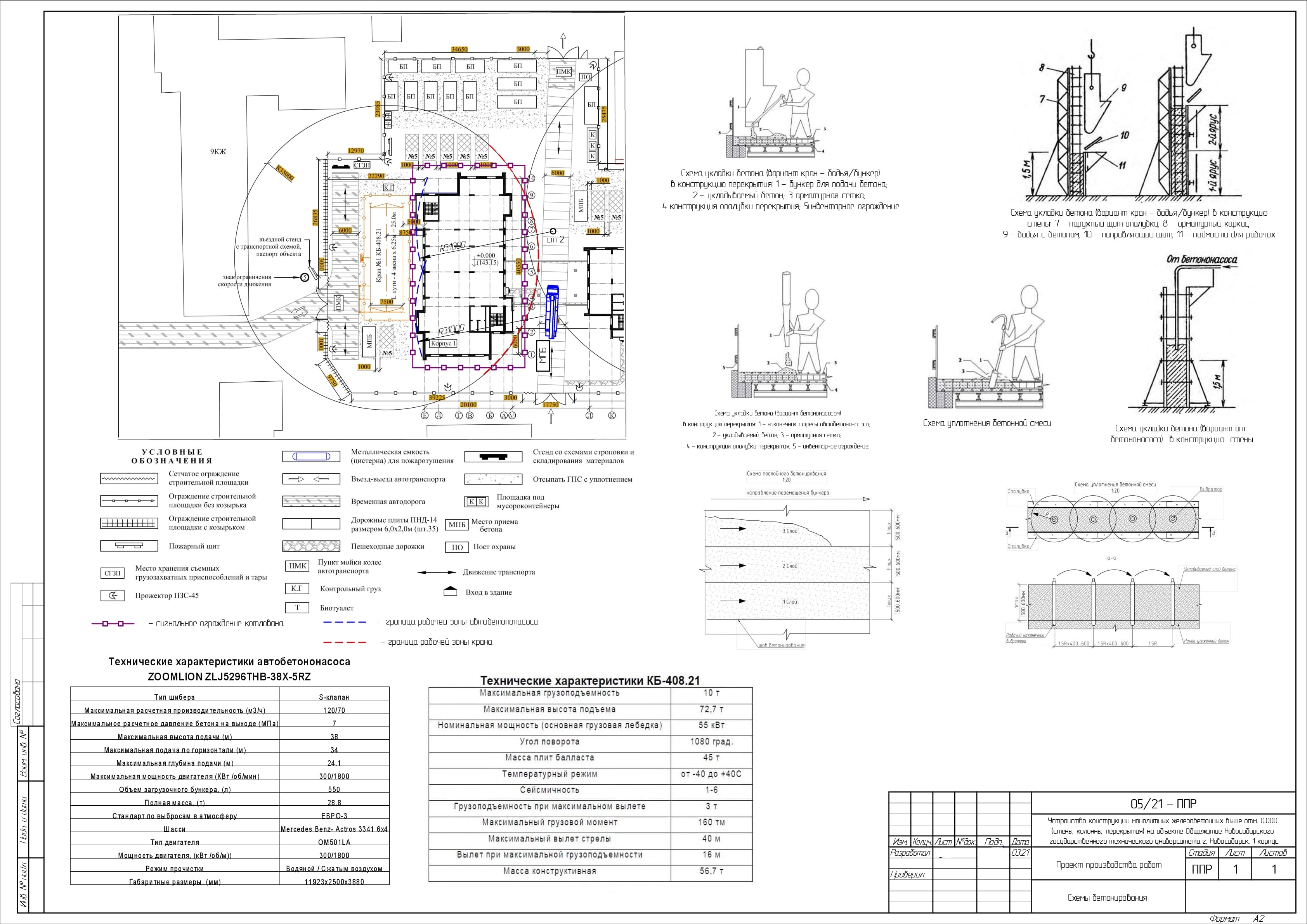Click the fence without canopy legend symbol
This screenshot has height=924, width=1307.
(x=129, y=501)
